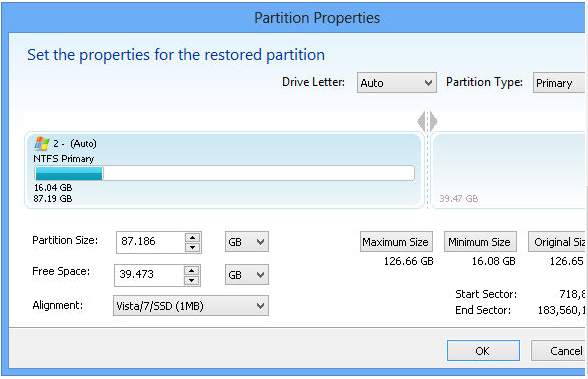This screenshot has width=588, height=379.
Task: Click the Maximum Size button
Action: coord(396,242)
